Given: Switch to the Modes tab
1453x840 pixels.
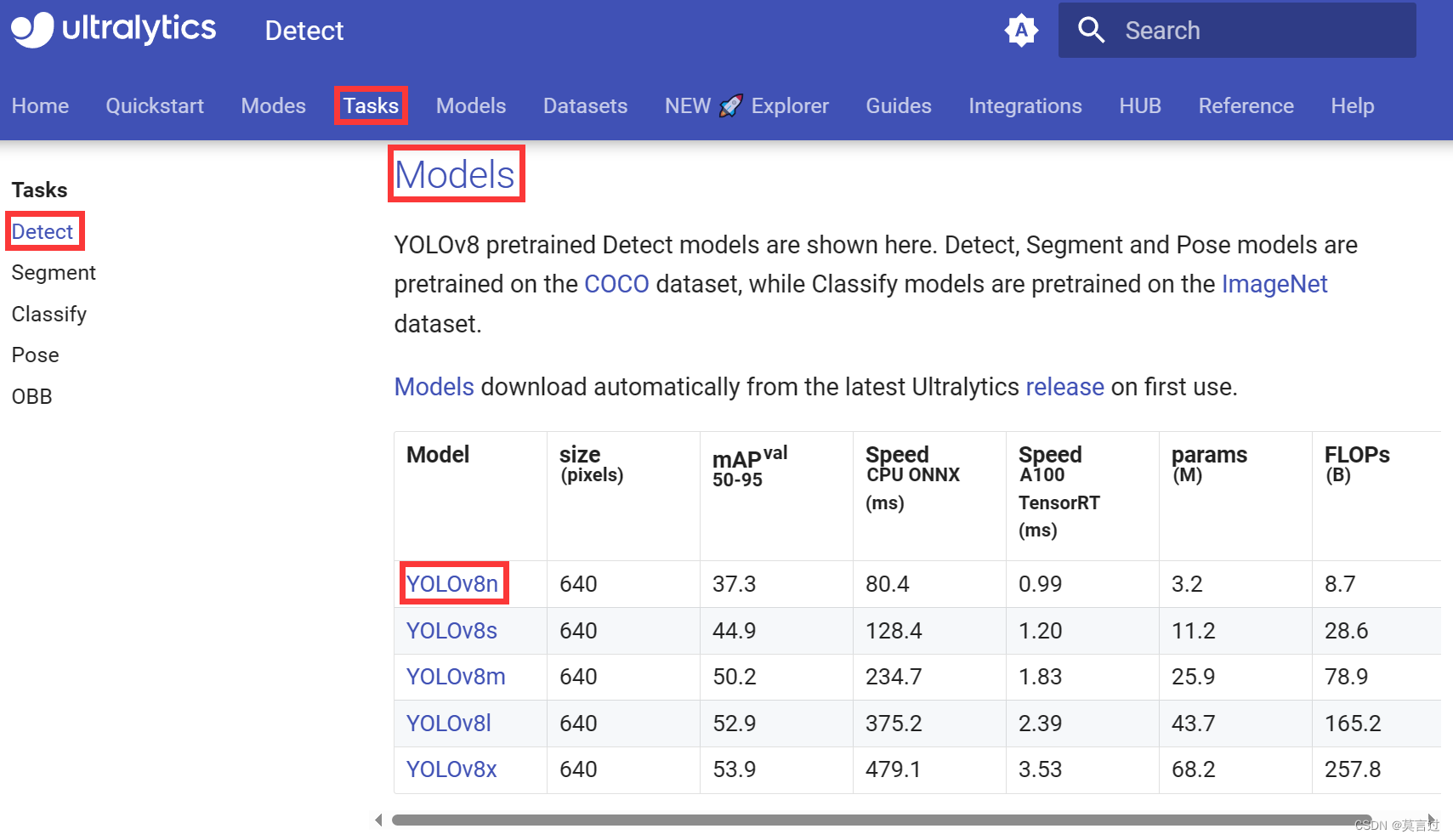Looking at the screenshot, I should (x=273, y=105).
